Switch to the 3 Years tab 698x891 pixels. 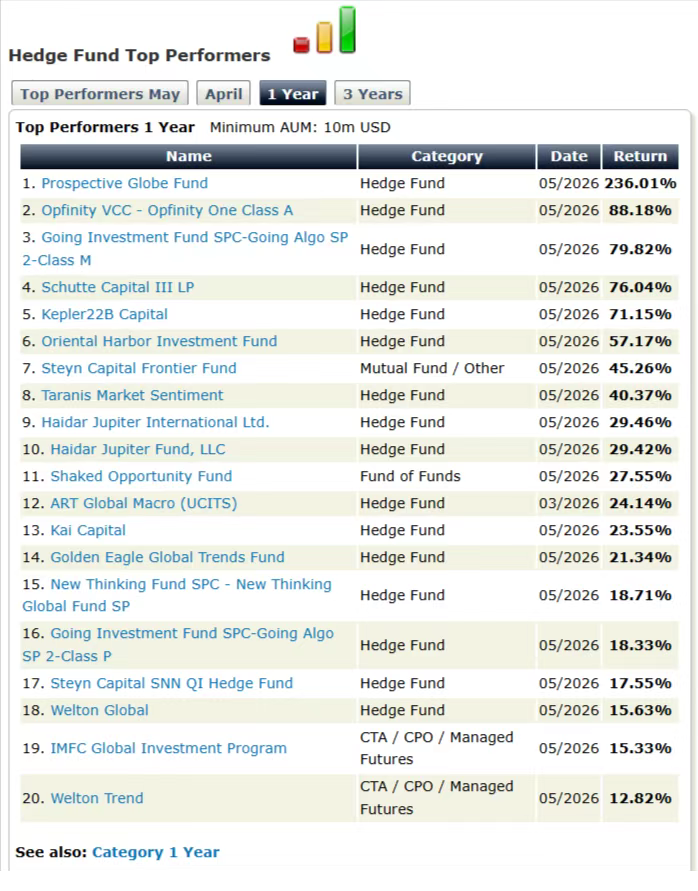click(372, 94)
